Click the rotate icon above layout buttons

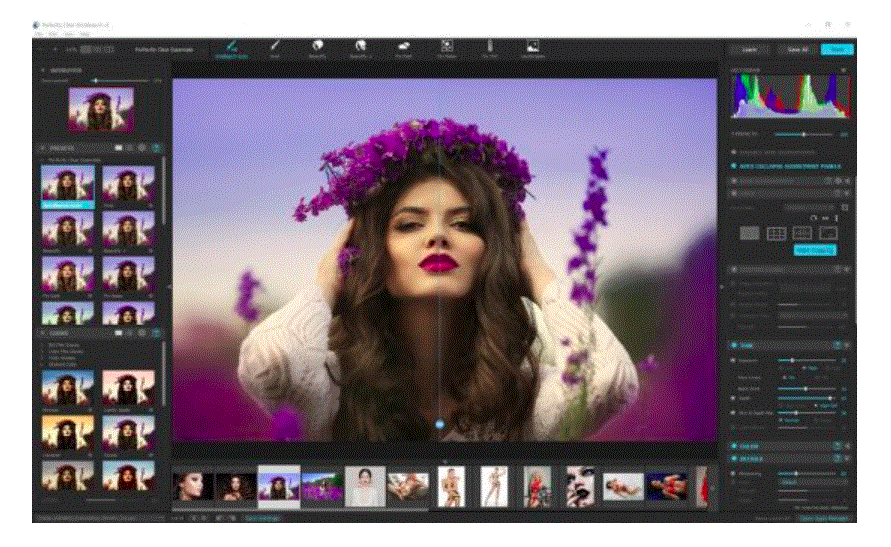tap(814, 218)
